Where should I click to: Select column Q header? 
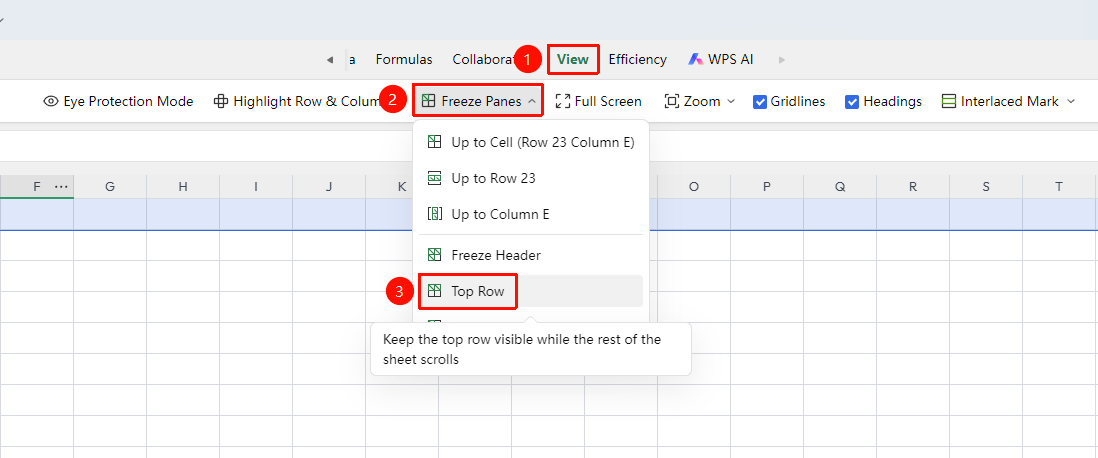840,187
